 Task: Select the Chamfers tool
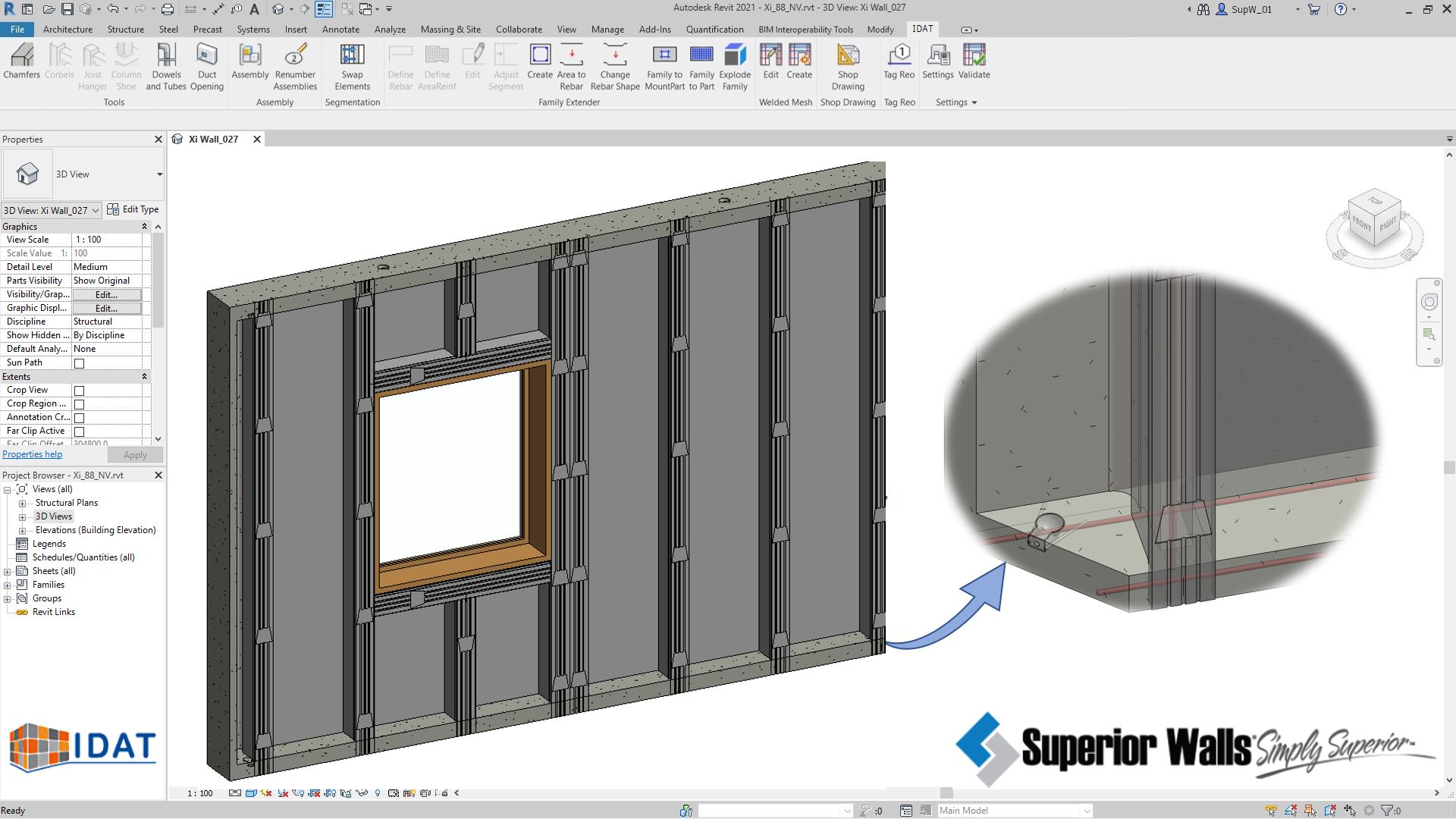point(21,64)
